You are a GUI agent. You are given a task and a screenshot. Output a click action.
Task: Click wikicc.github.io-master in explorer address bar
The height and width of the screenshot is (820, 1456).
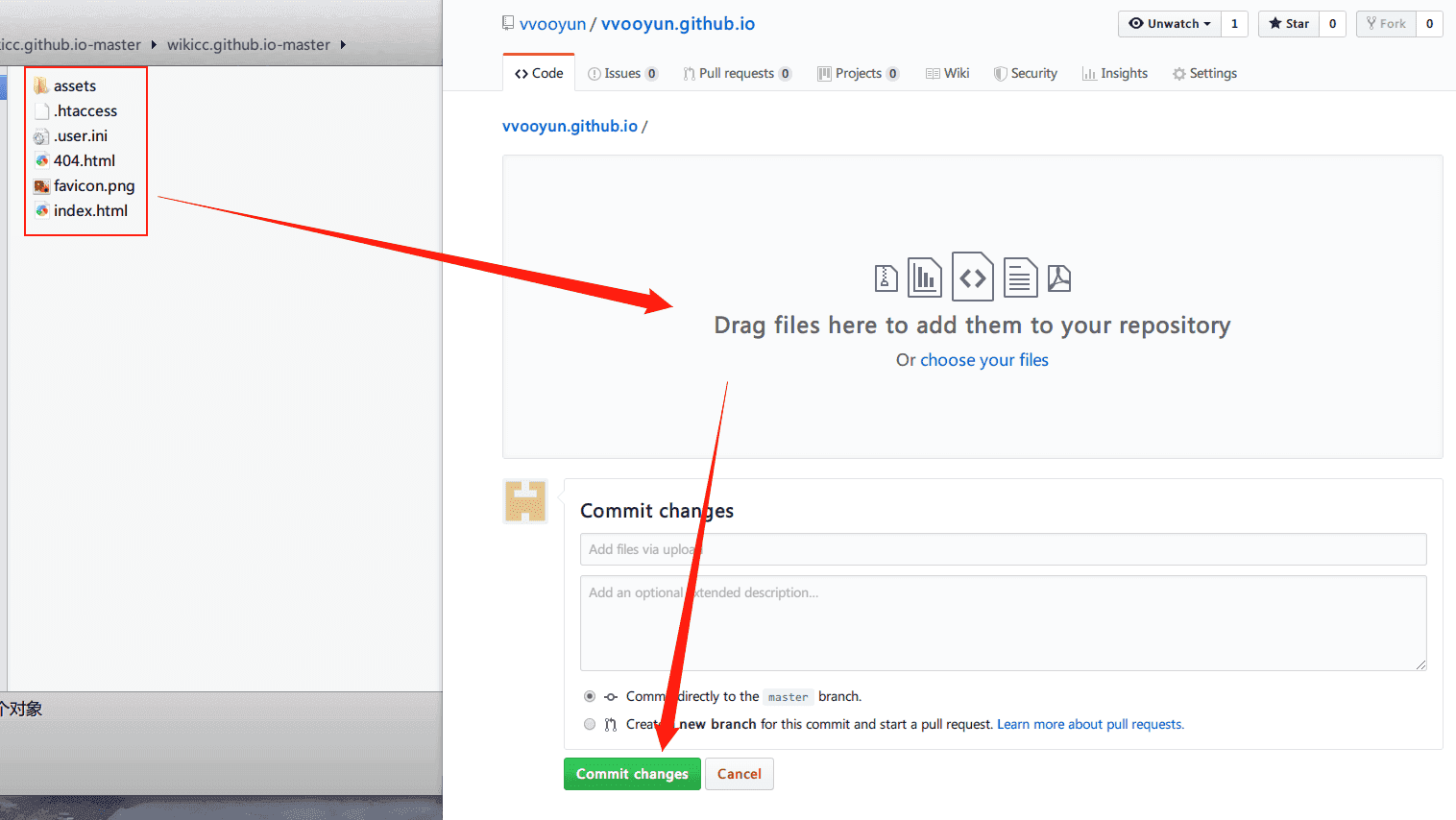(x=249, y=45)
